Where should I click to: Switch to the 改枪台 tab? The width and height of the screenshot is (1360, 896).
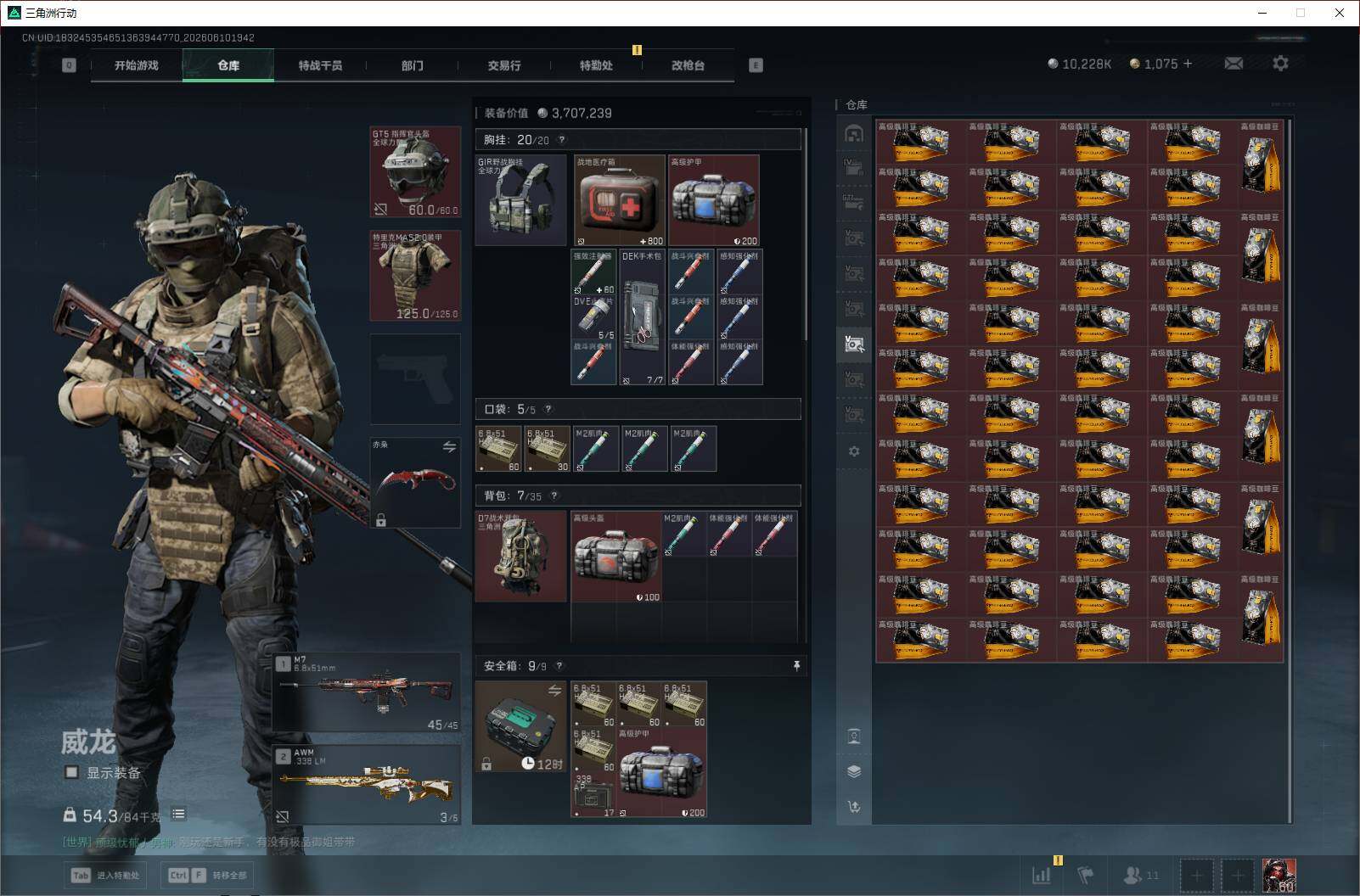tap(688, 65)
